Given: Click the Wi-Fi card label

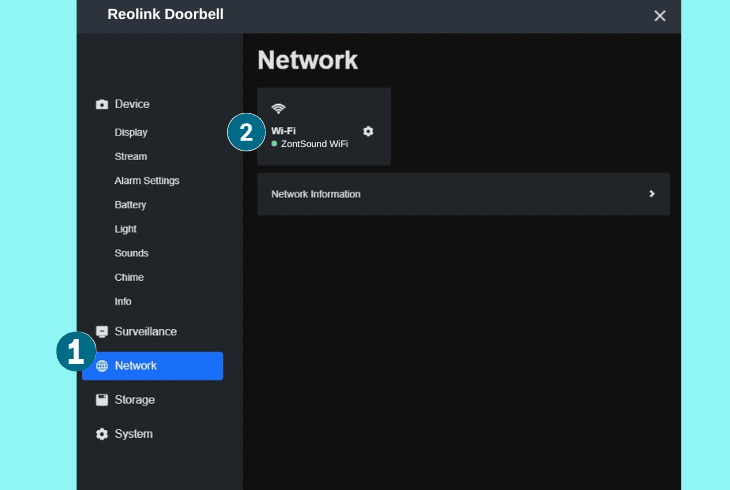Looking at the screenshot, I should point(284,131).
